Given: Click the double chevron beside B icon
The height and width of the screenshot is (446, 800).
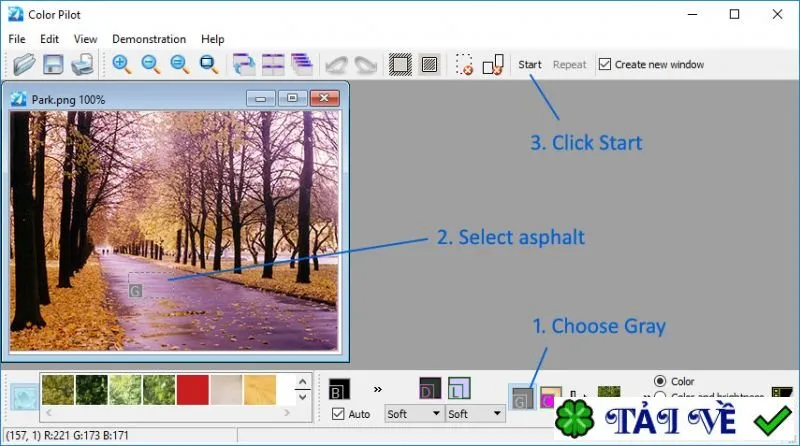Looking at the screenshot, I should (378, 389).
